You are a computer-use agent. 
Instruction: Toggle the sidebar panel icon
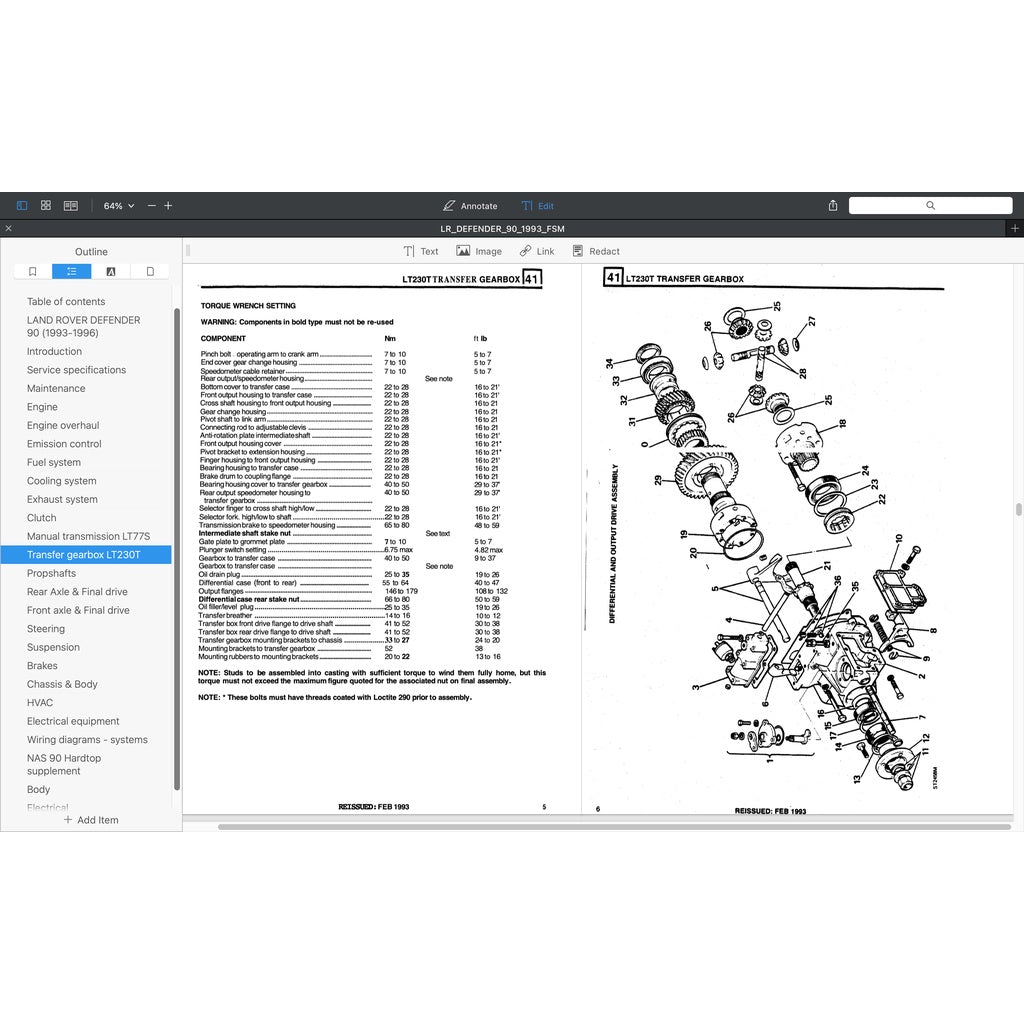(22, 205)
